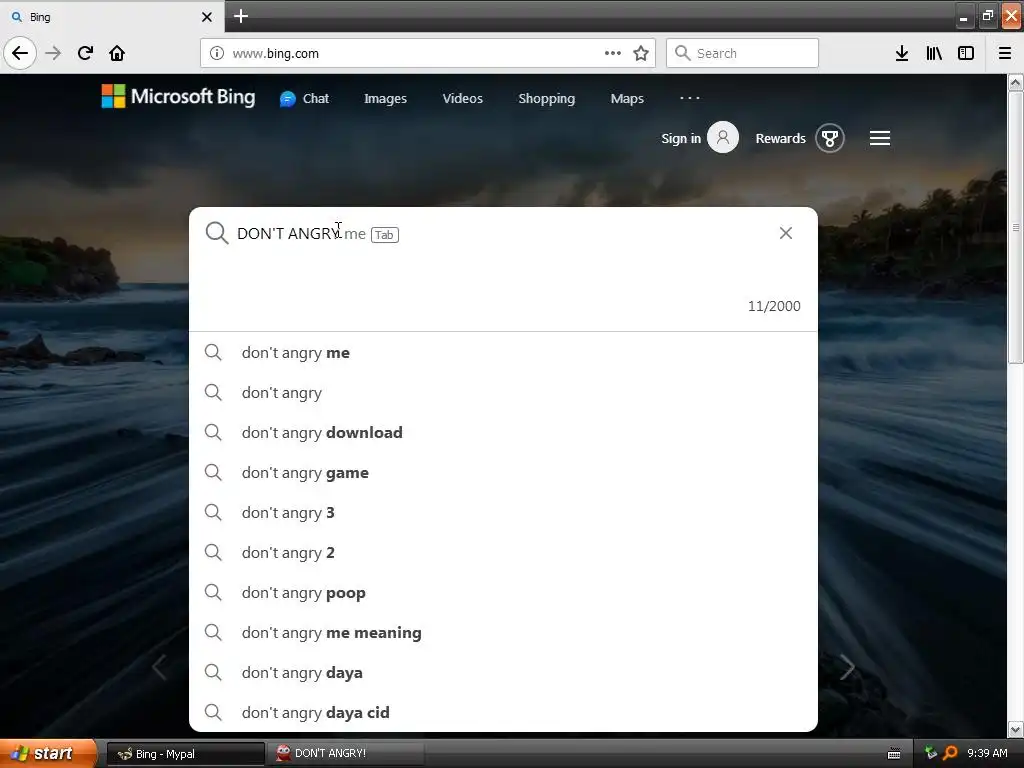
Task: Click the Rewards trophy icon
Action: 830,138
